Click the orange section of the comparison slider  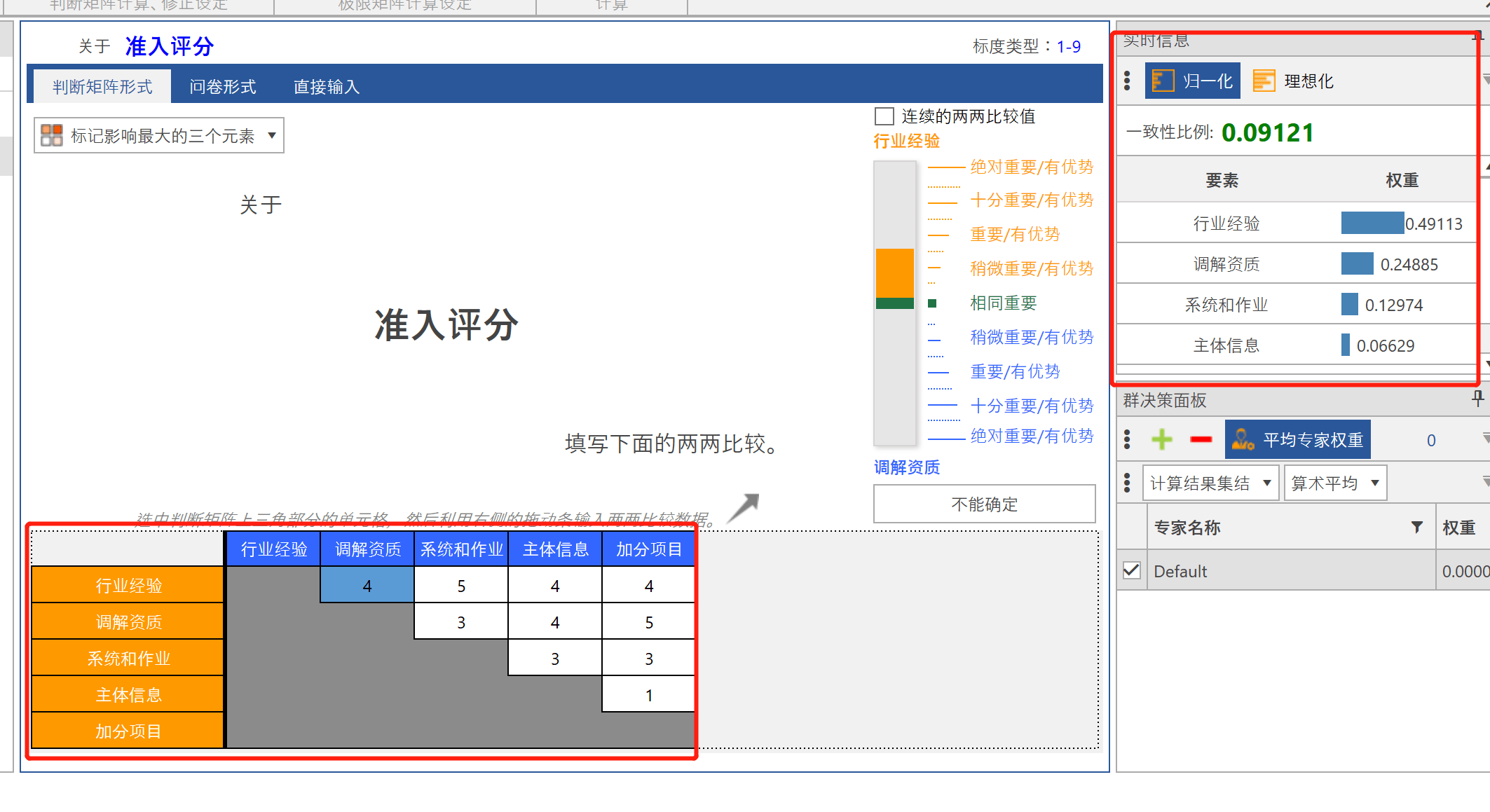pos(895,273)
